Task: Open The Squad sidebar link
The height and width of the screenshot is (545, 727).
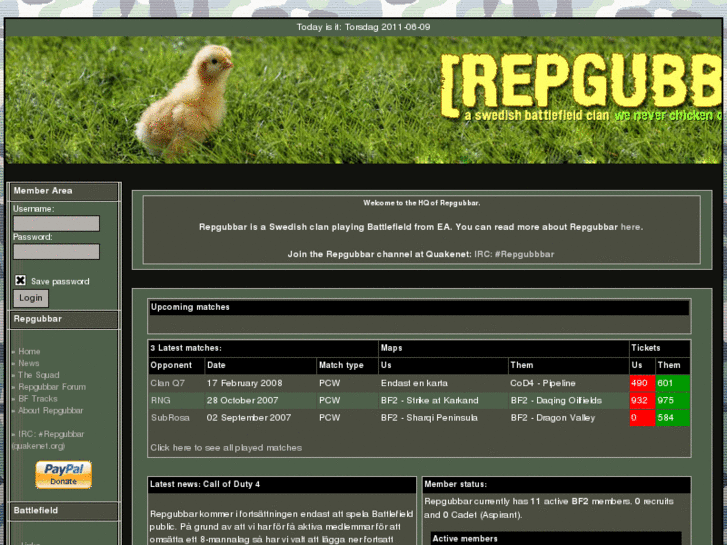Action: point(38,375)
